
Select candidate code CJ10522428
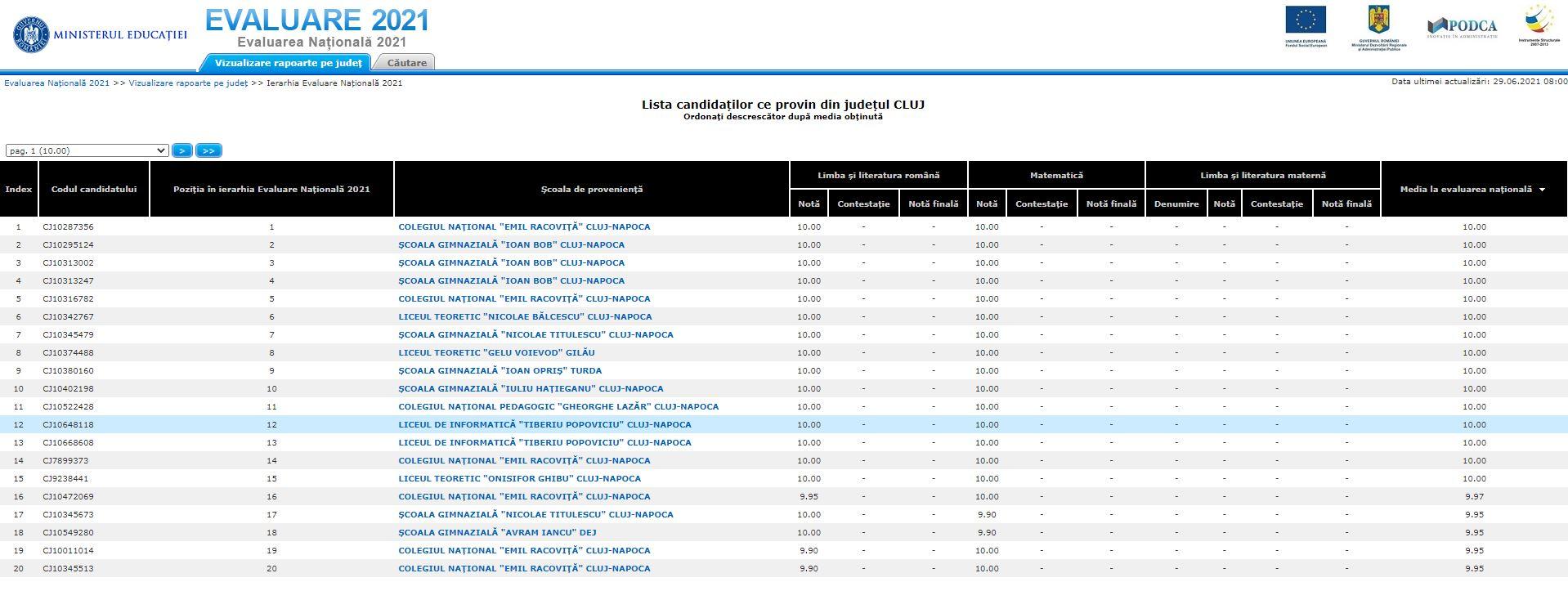68,406
